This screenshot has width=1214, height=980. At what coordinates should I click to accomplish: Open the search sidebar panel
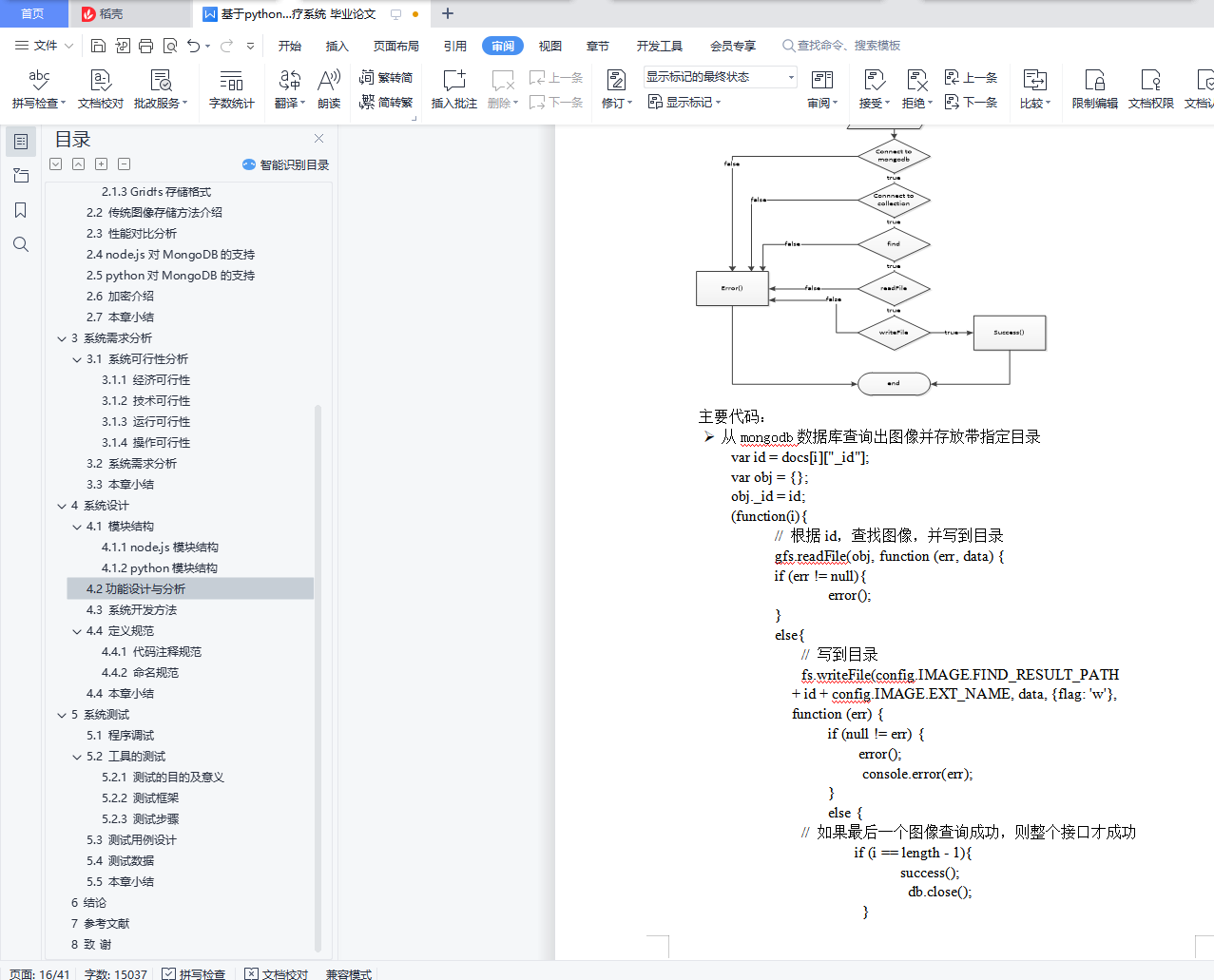21,244
